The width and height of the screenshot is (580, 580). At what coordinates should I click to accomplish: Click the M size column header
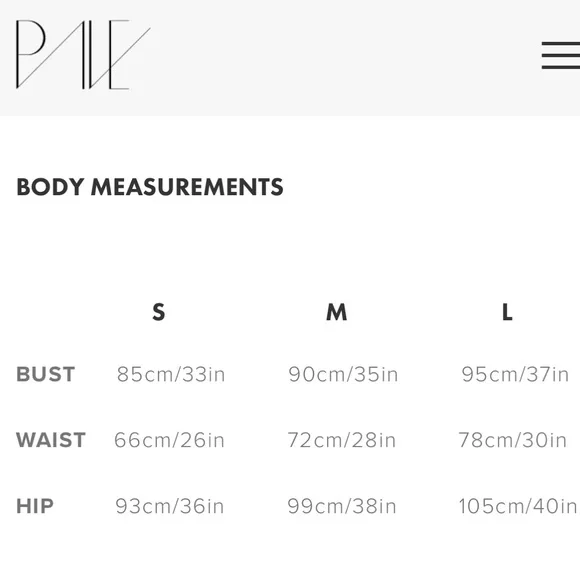337,312
